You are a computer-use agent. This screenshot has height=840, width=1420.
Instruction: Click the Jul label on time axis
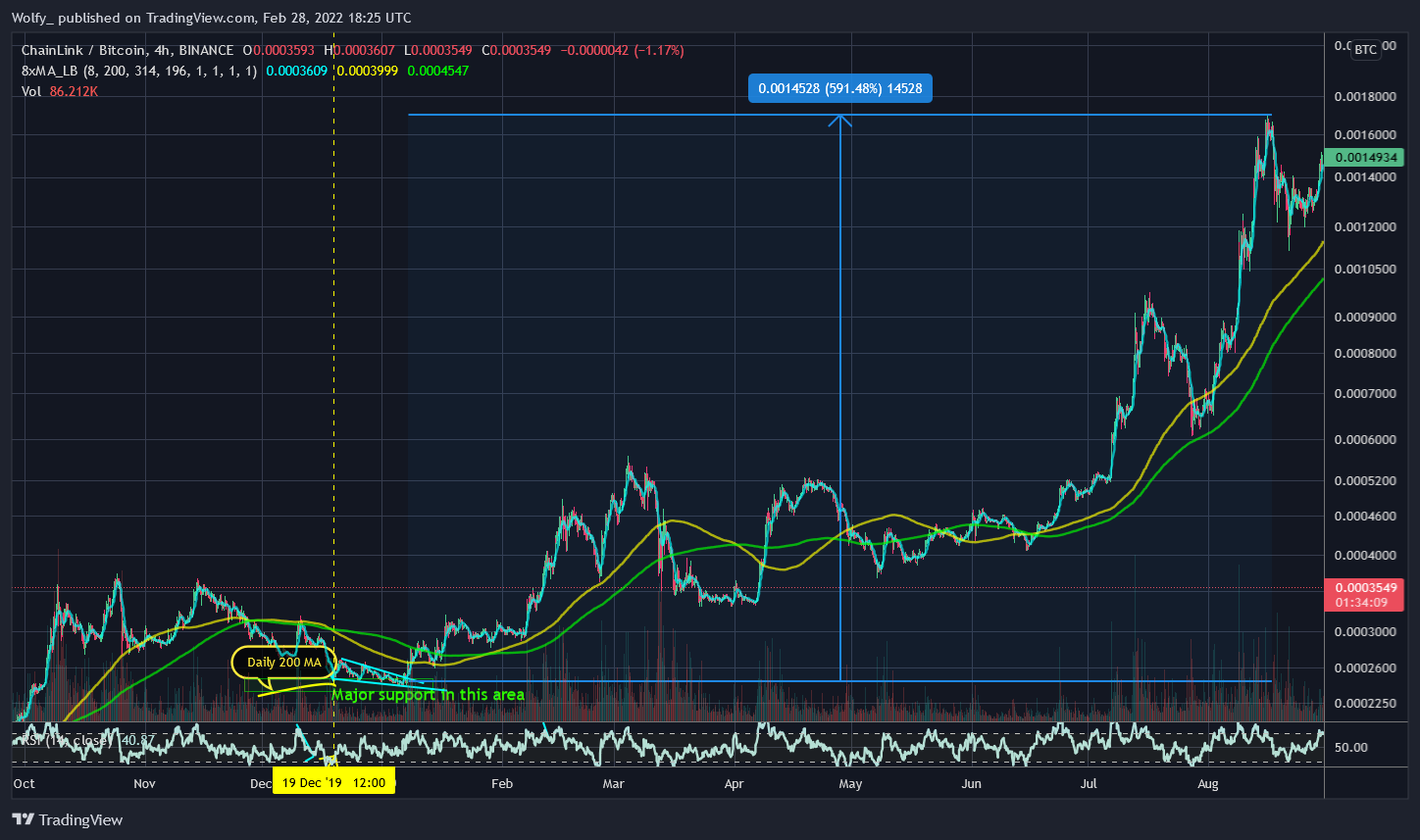click(1089, 783)
